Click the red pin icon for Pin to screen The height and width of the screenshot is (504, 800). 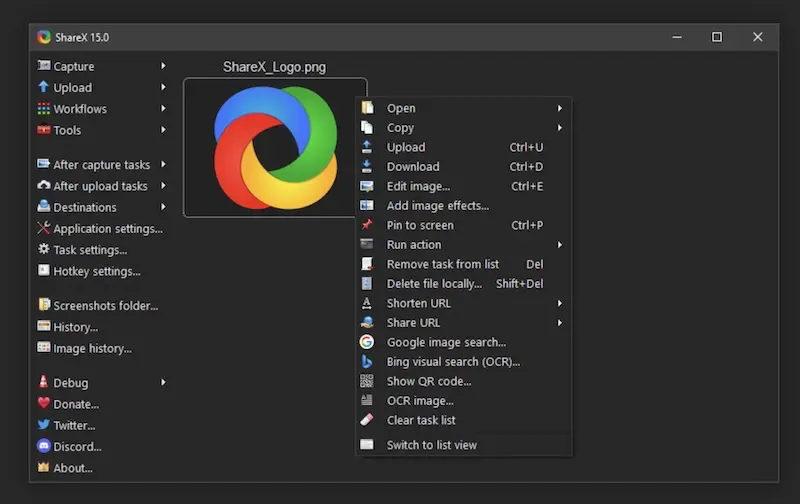coord(367,224)
